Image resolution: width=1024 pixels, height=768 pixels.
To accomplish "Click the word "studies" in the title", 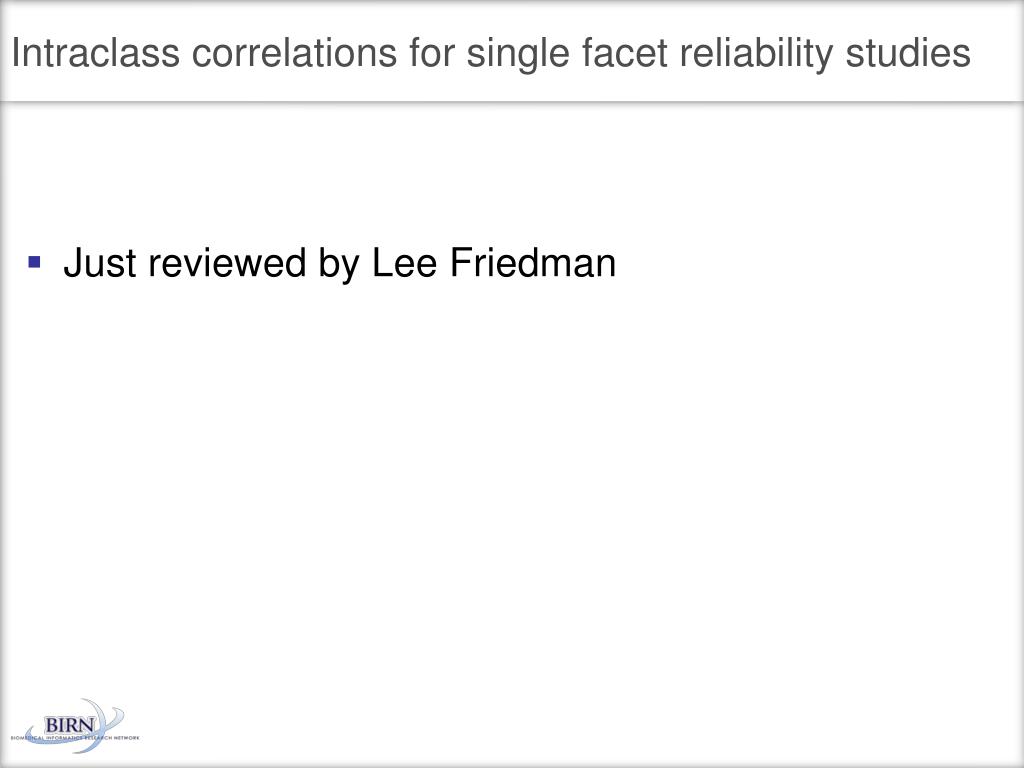I will click(x=908, y=52).
